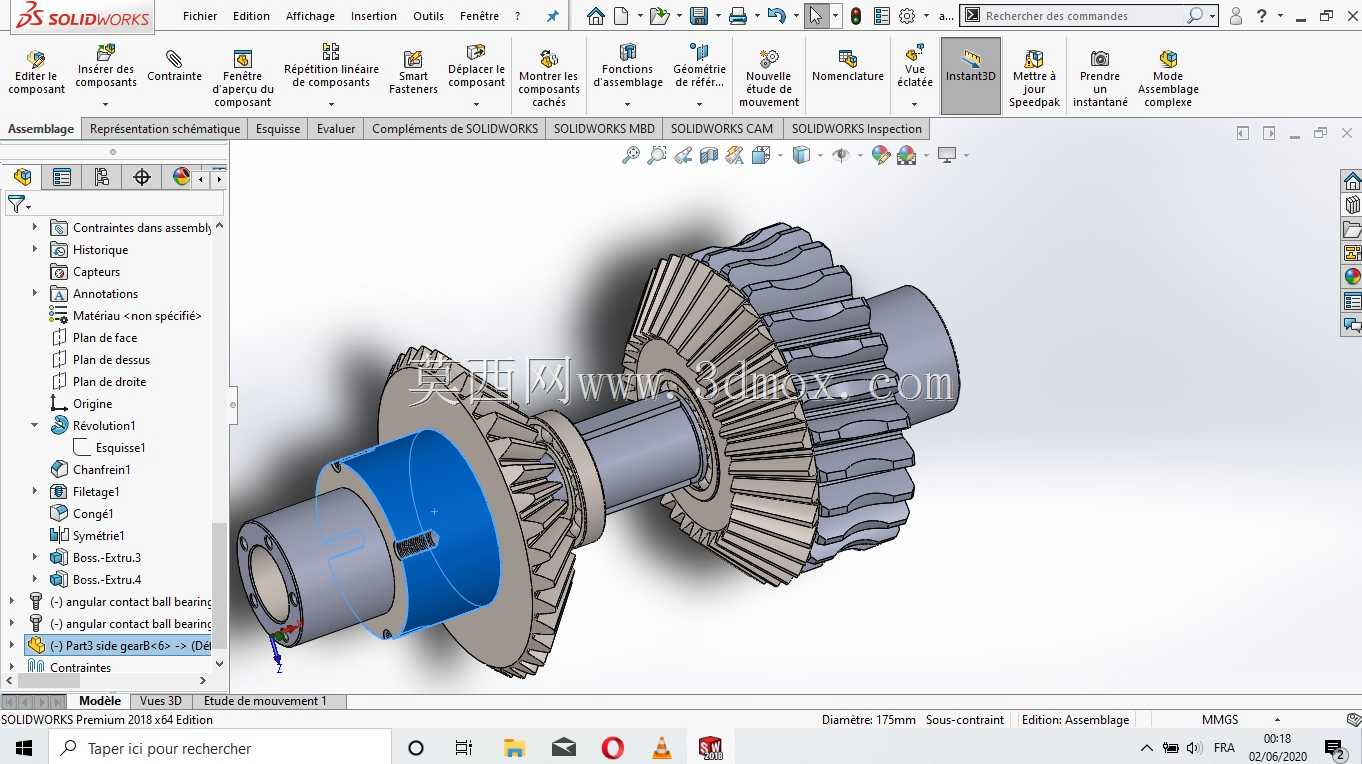1362x764 pixels.
Task: Enable Mode Assemblage complexe
Action: (1168, 78)
